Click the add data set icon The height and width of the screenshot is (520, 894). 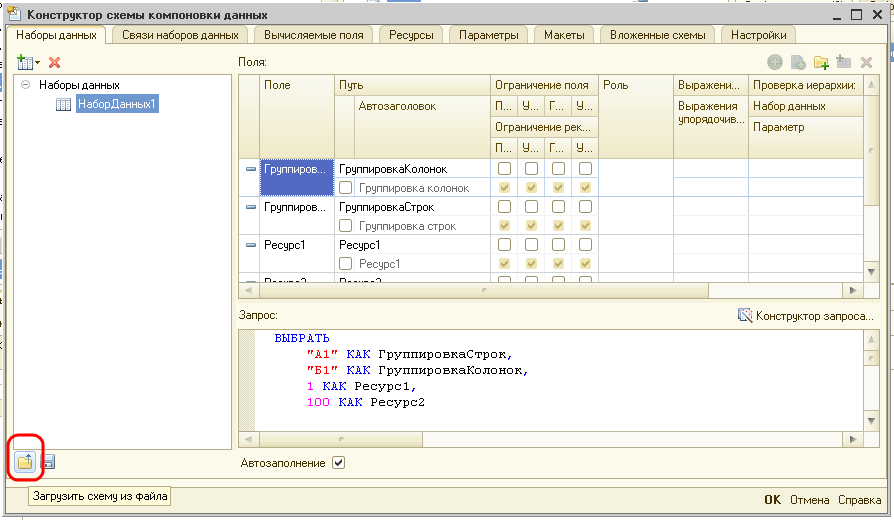pyautogui.click(x=25, y=62)
